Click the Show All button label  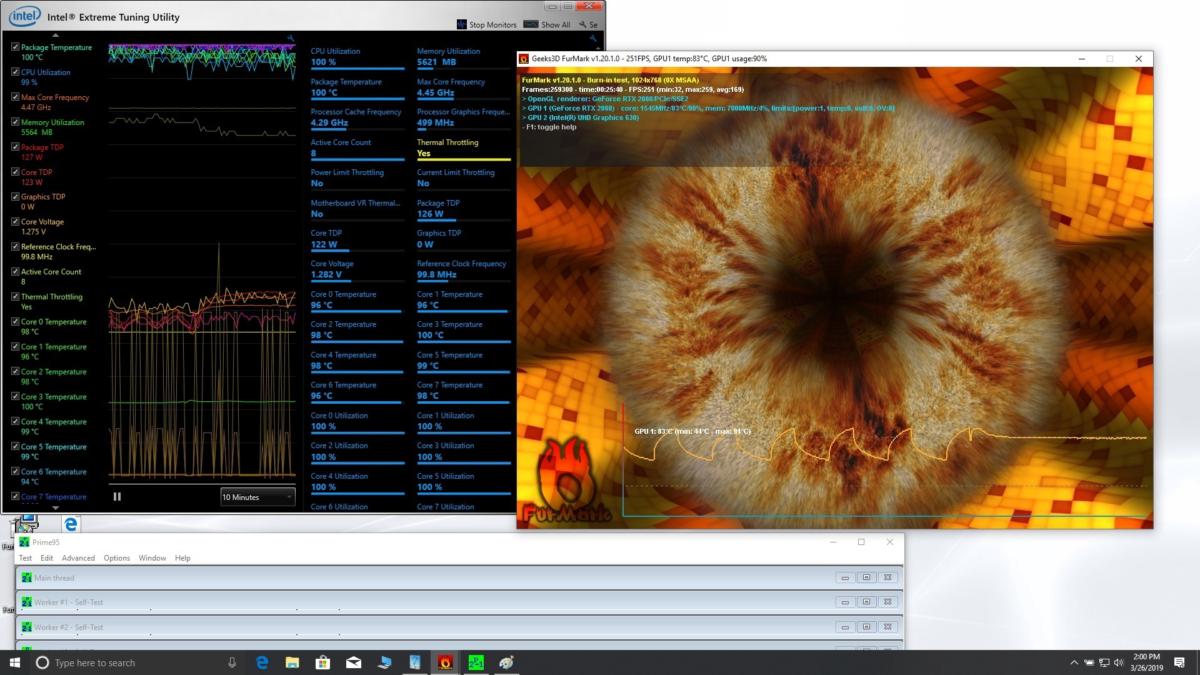(x=556, y=25)
